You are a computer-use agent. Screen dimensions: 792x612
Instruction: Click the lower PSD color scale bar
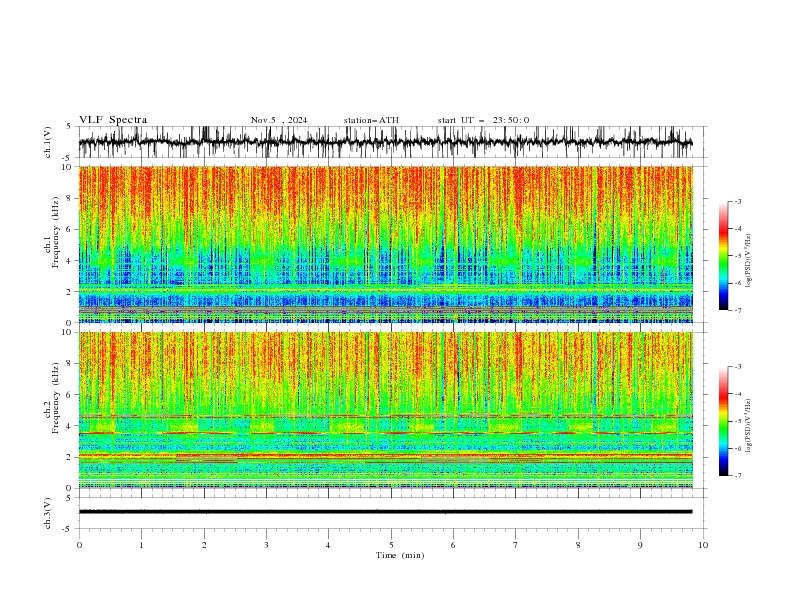click(x=723, y=421)
